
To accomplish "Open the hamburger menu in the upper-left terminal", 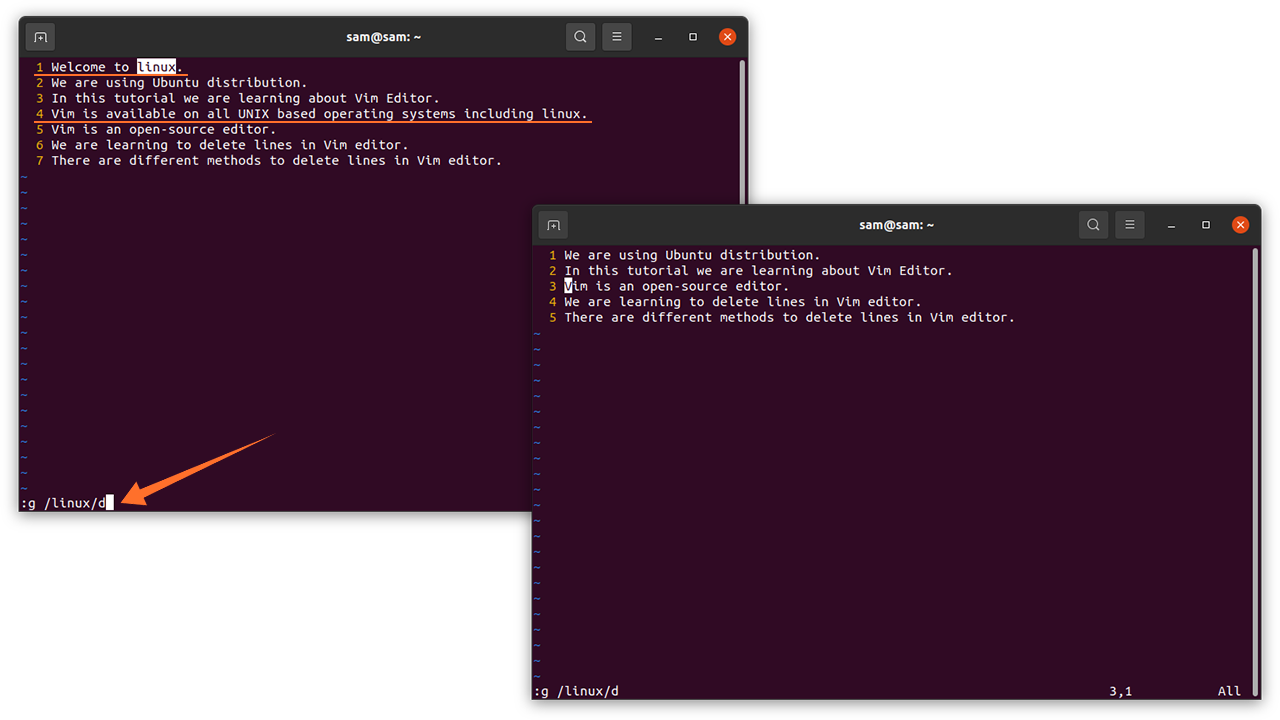I will click(x=617, y=37).
